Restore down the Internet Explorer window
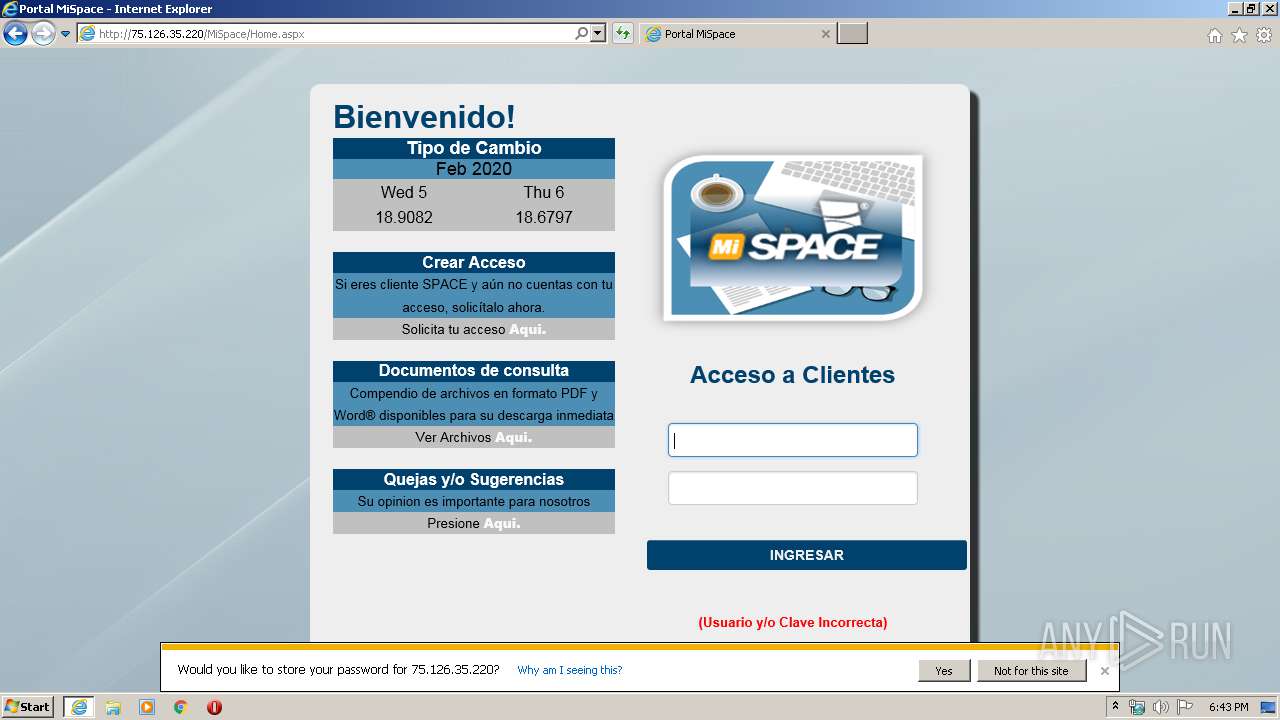The image size is (1280, 720). pos(1251,8)
